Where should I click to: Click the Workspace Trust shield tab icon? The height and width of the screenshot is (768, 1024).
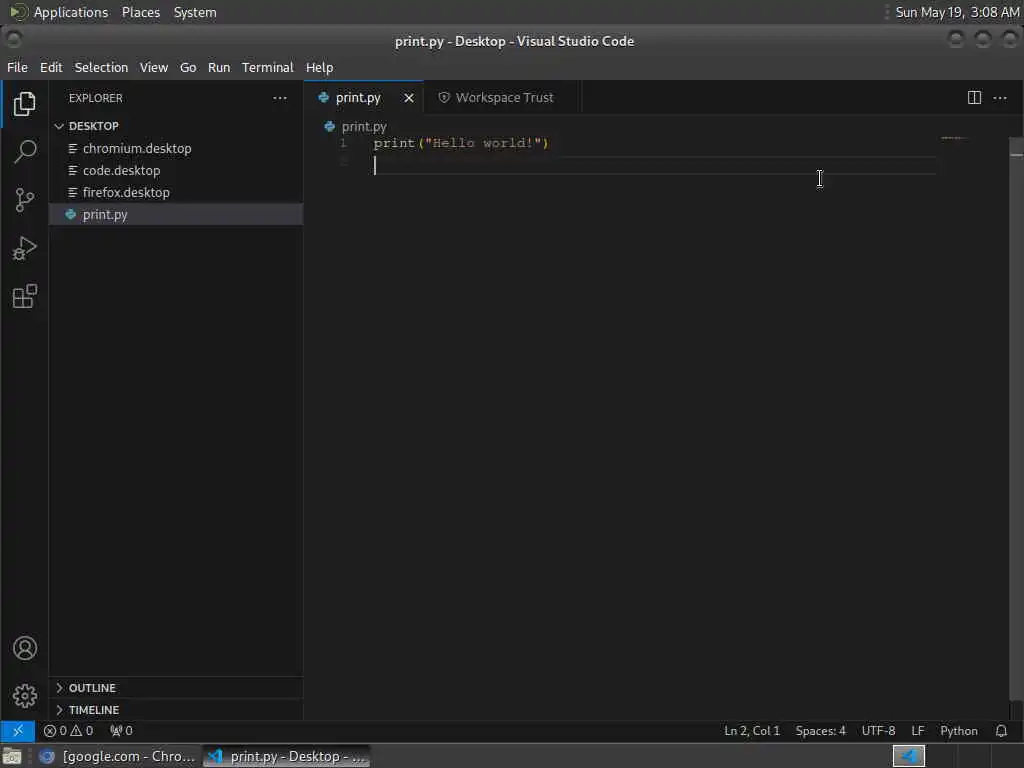click(444, 98)
